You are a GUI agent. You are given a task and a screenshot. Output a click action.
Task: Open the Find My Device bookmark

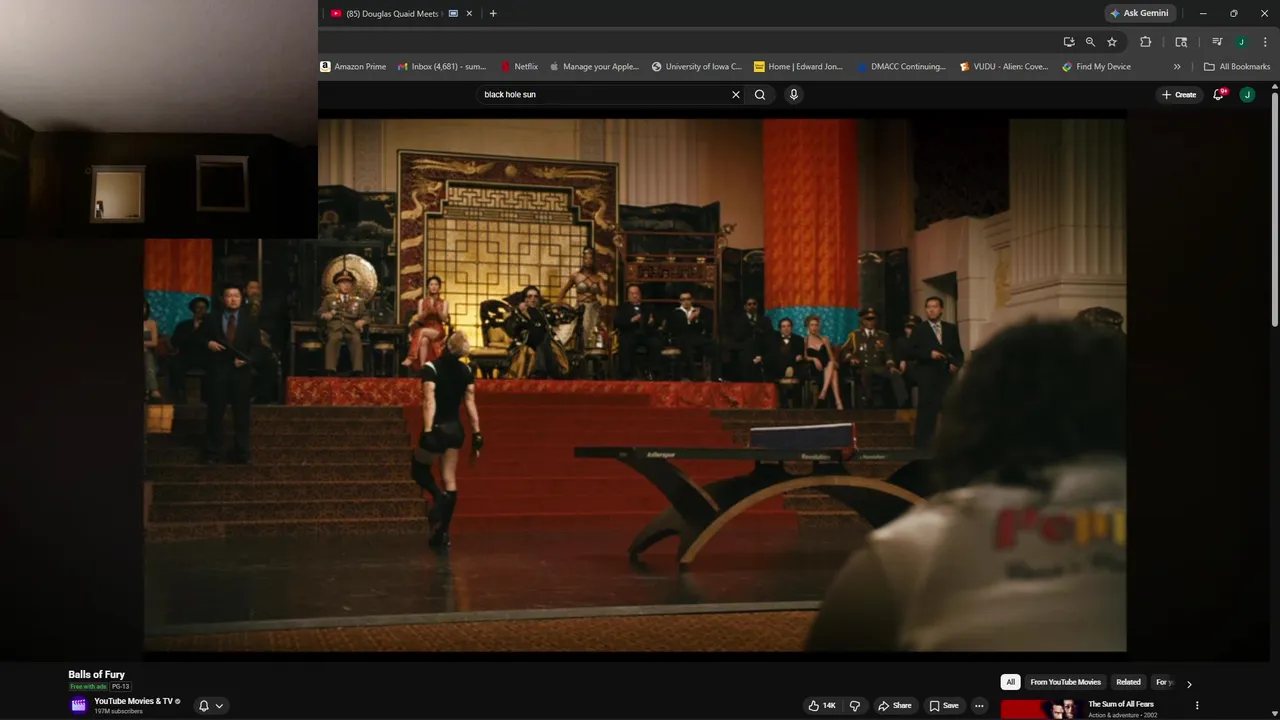(1096, 67)
